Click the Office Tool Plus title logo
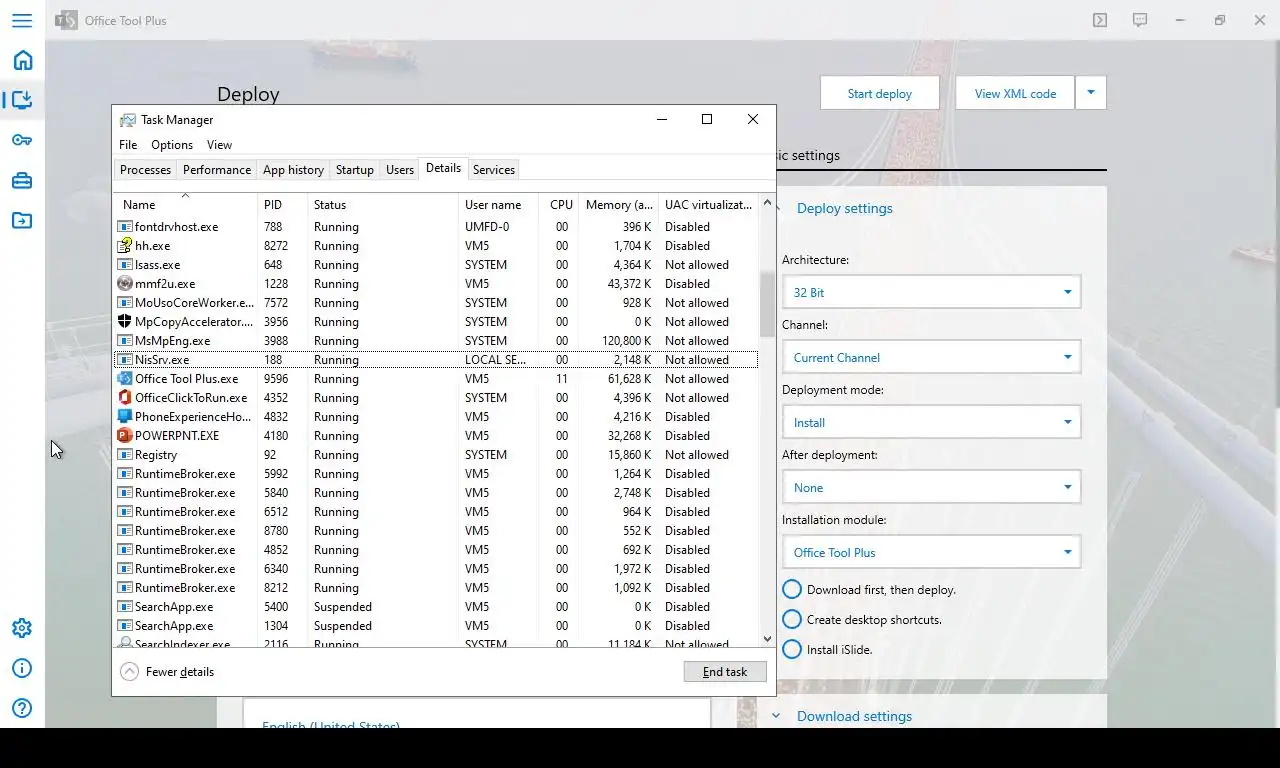Image resolution: width=1280 pixels, height=768 pixels. click(x=66, y=20)
